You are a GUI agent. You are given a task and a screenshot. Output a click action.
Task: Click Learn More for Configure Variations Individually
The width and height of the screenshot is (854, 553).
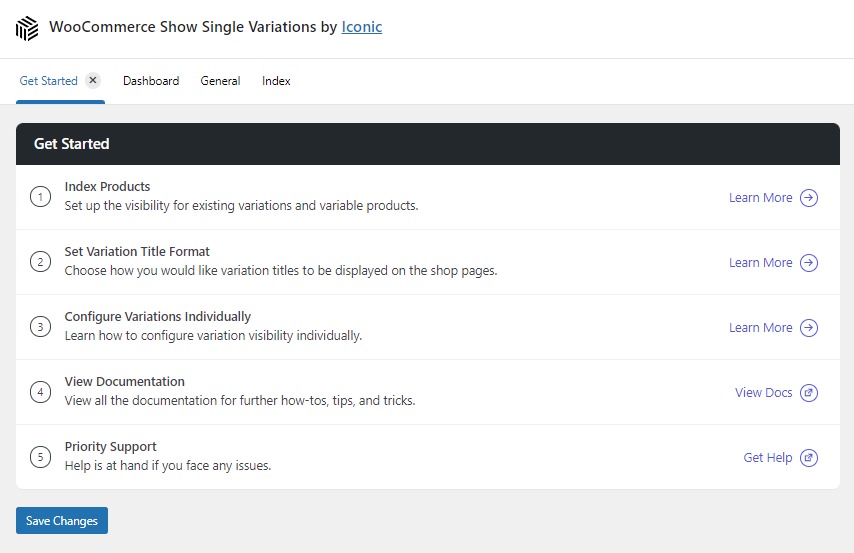[760, 327]
